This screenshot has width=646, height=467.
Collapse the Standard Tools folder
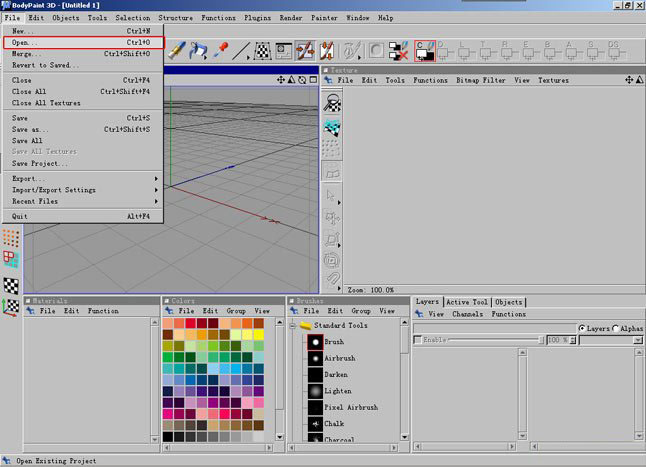click(293, 326)
